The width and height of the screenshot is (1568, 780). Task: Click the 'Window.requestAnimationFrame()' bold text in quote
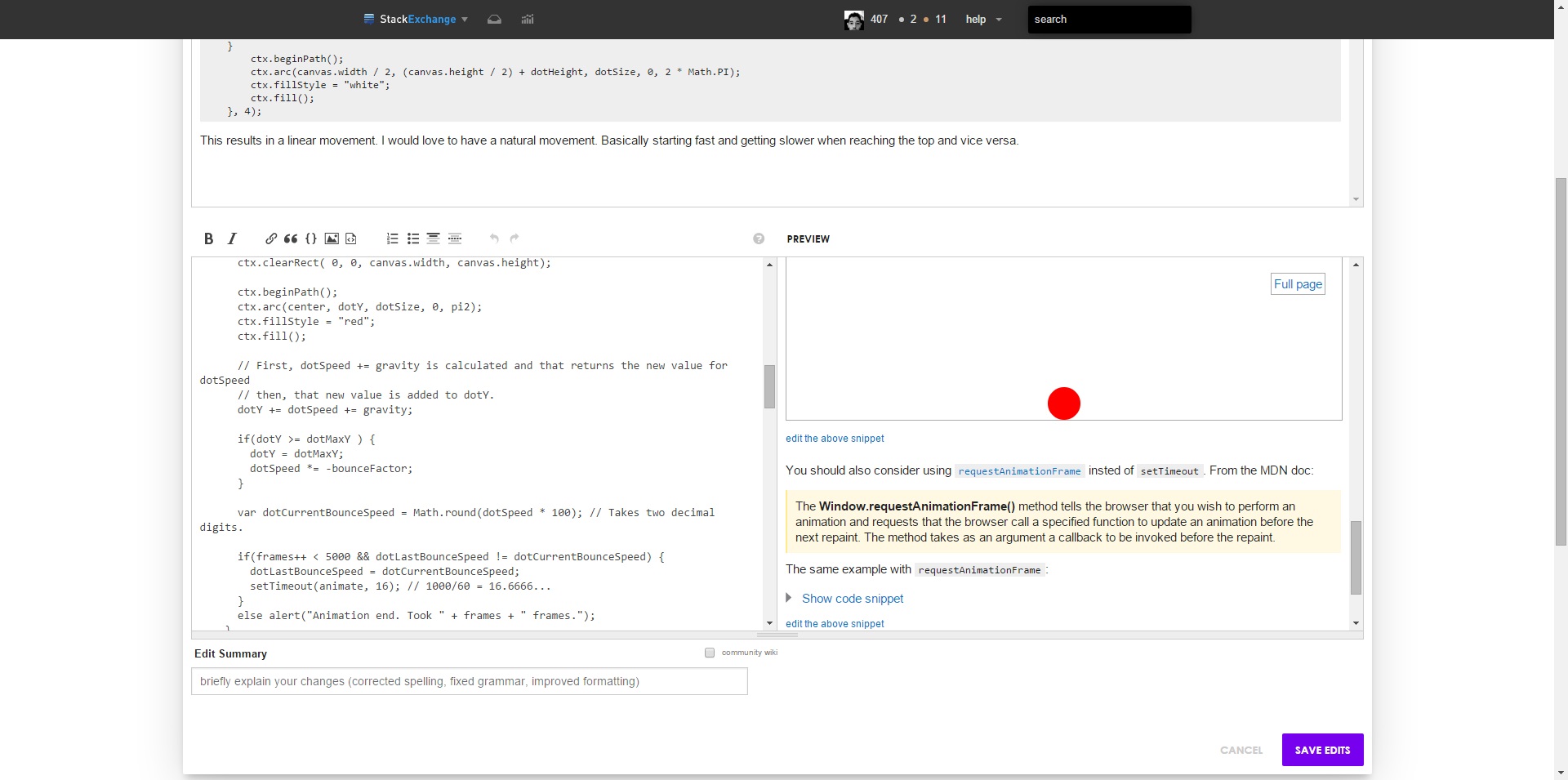click(917, 506)
